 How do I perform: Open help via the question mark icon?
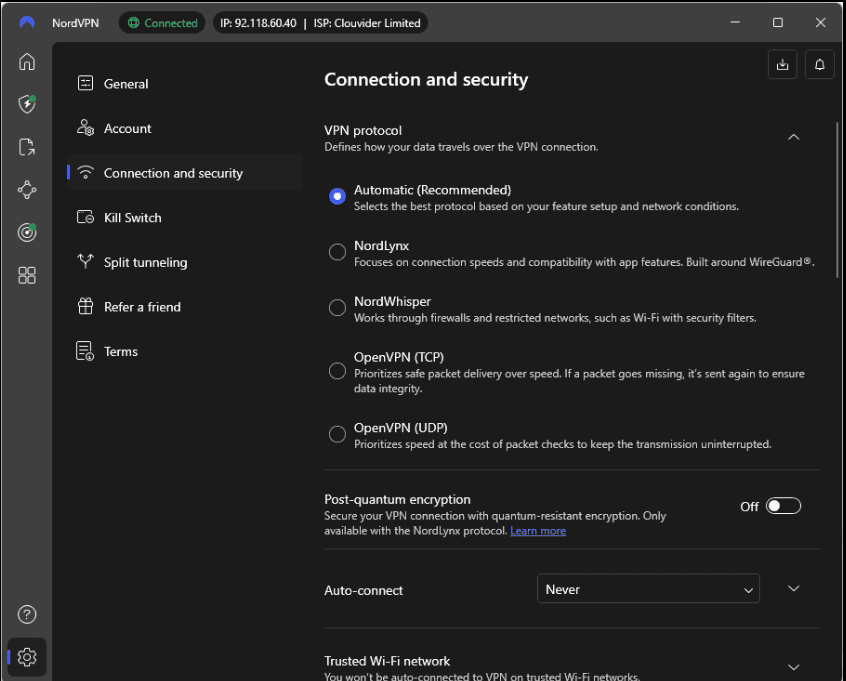pos(26,614)
